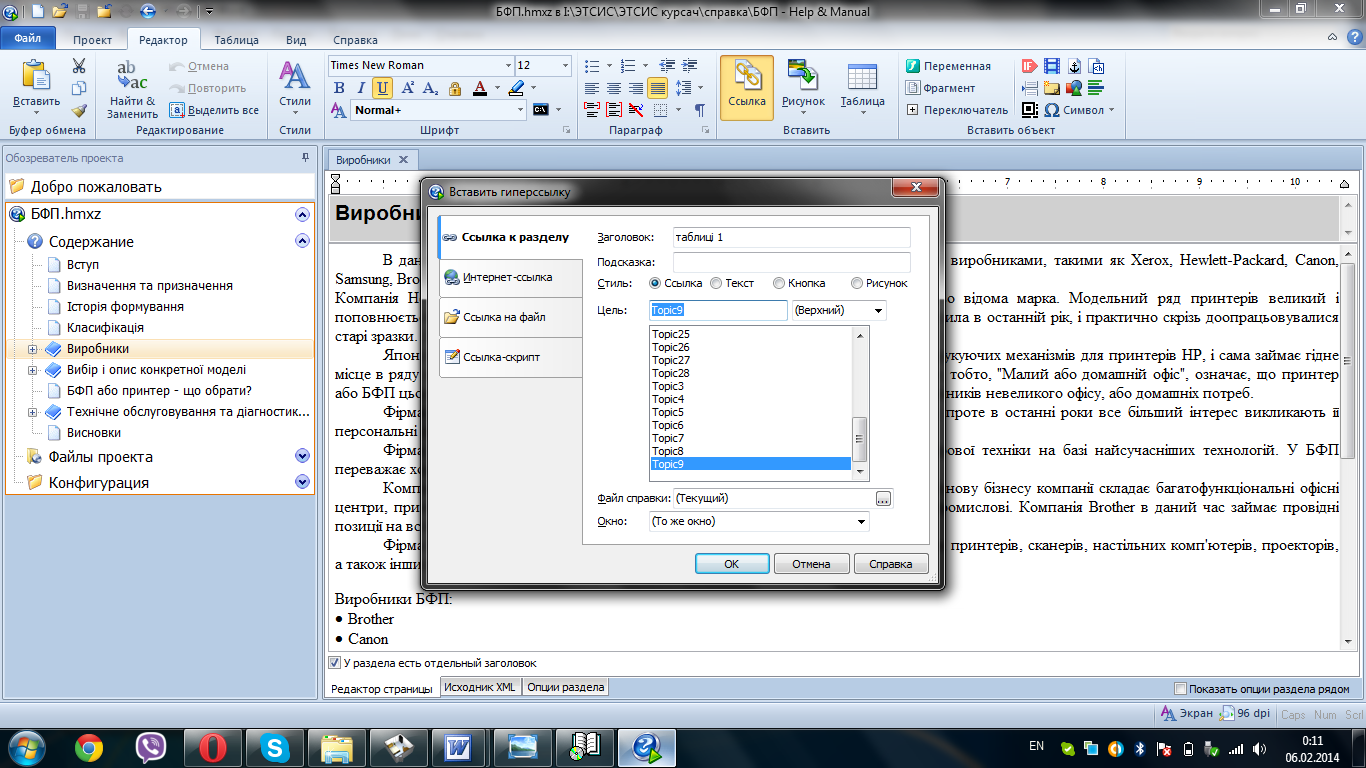This screenshot has width=1366, height=768.
Task: Select the Интернет-ссылка link type tab
Action: coord(510,277)
